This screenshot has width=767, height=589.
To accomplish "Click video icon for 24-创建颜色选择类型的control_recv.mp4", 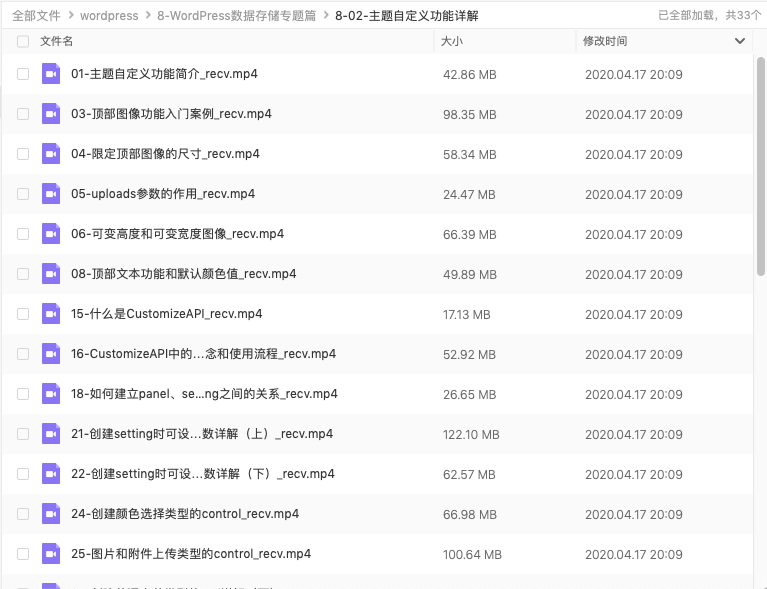I will point(51,514).
